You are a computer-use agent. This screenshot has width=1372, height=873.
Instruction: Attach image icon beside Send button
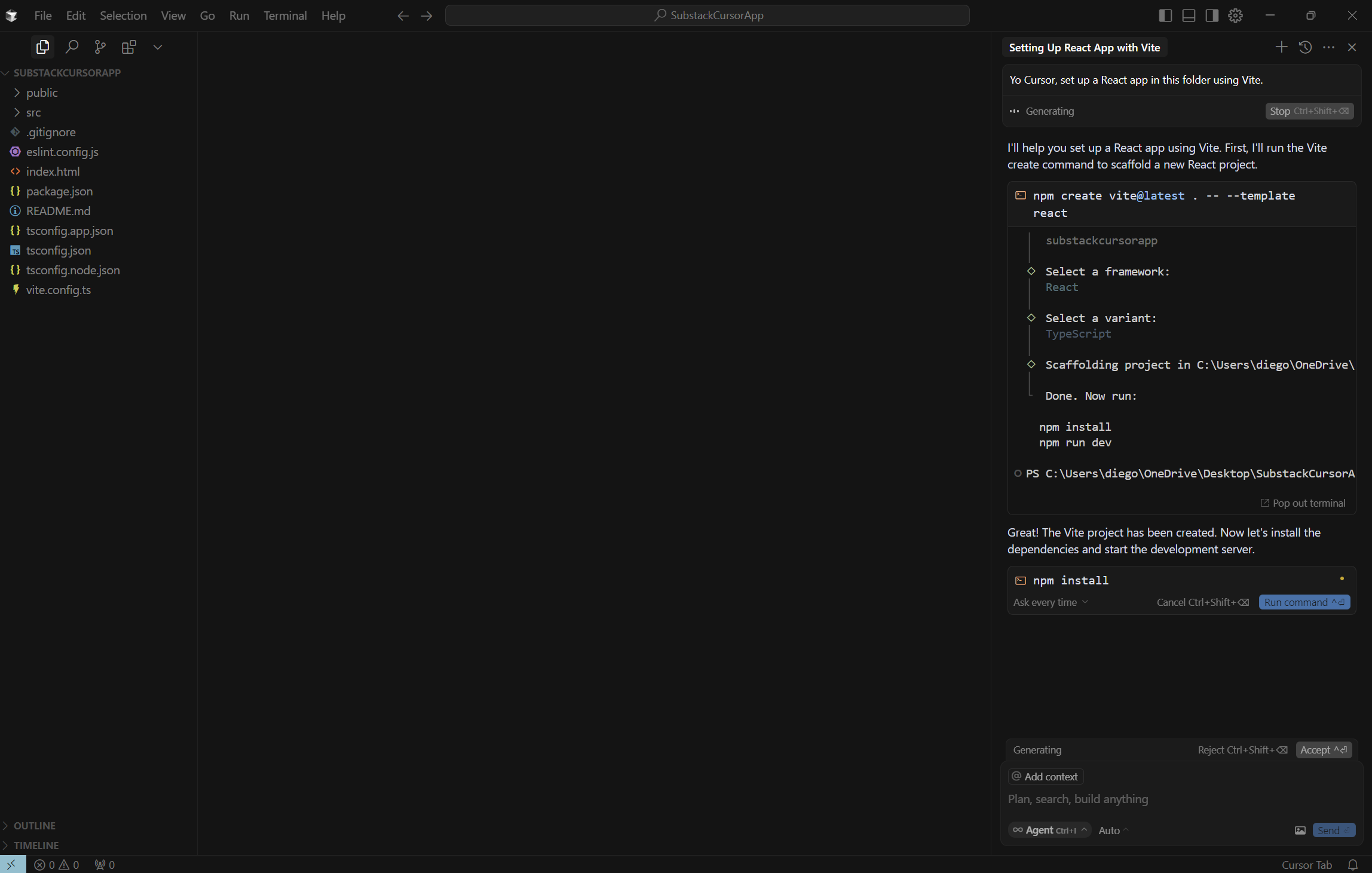(x=1300, y=830)
